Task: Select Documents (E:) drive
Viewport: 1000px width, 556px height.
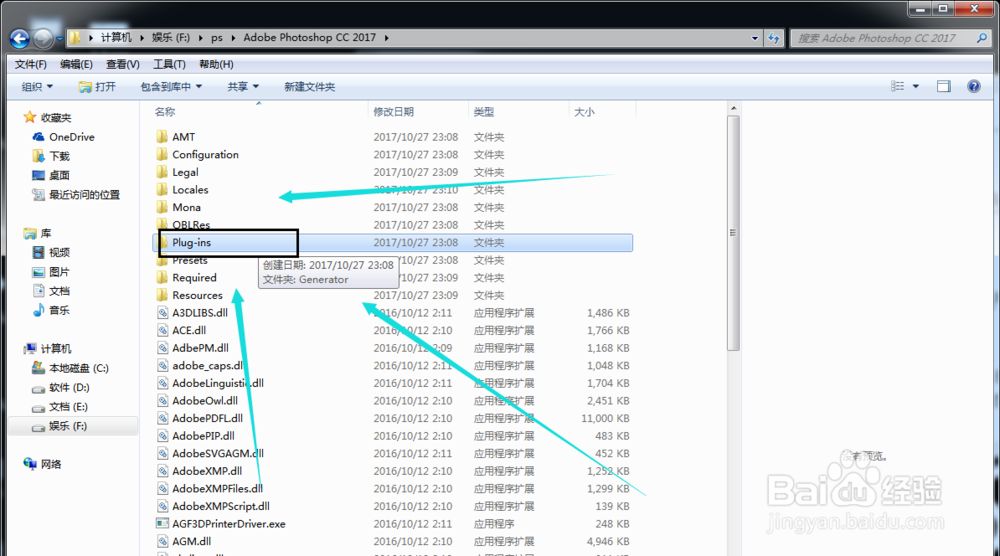Action: pos(60,406)
